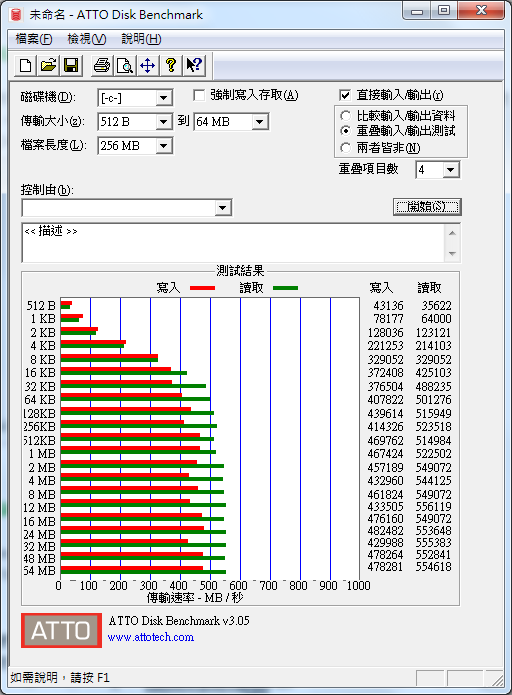
Task: Select 比較輸入/輸出資料 radio button
Action: 345,116
